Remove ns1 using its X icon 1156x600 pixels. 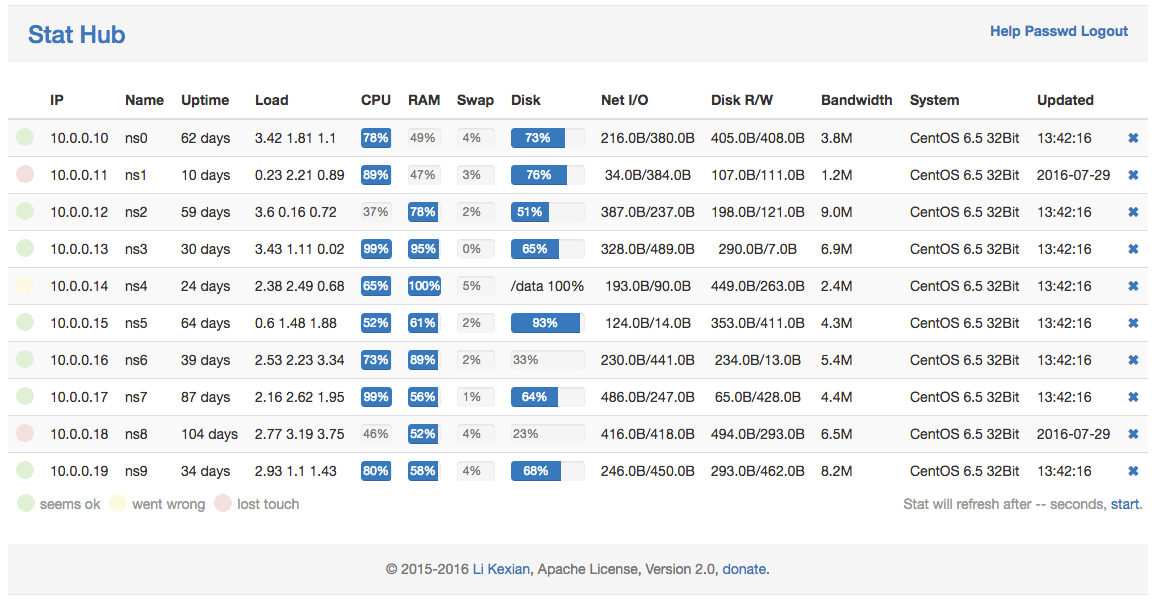(1133, 175)
